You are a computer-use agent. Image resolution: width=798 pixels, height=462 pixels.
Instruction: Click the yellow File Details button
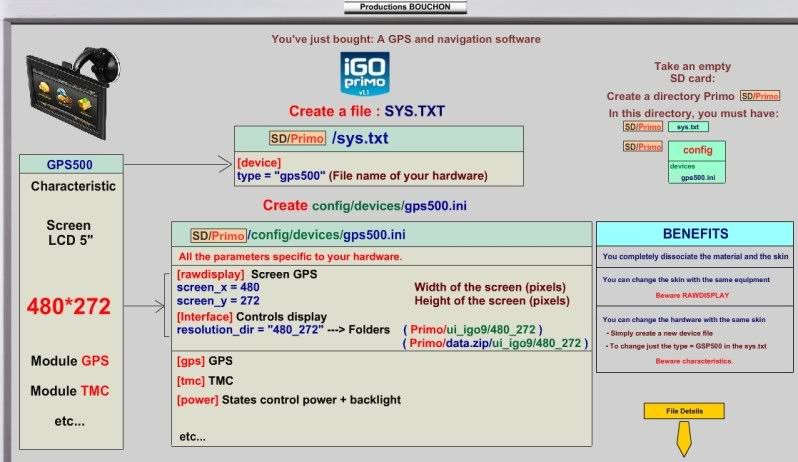(683, 411)
